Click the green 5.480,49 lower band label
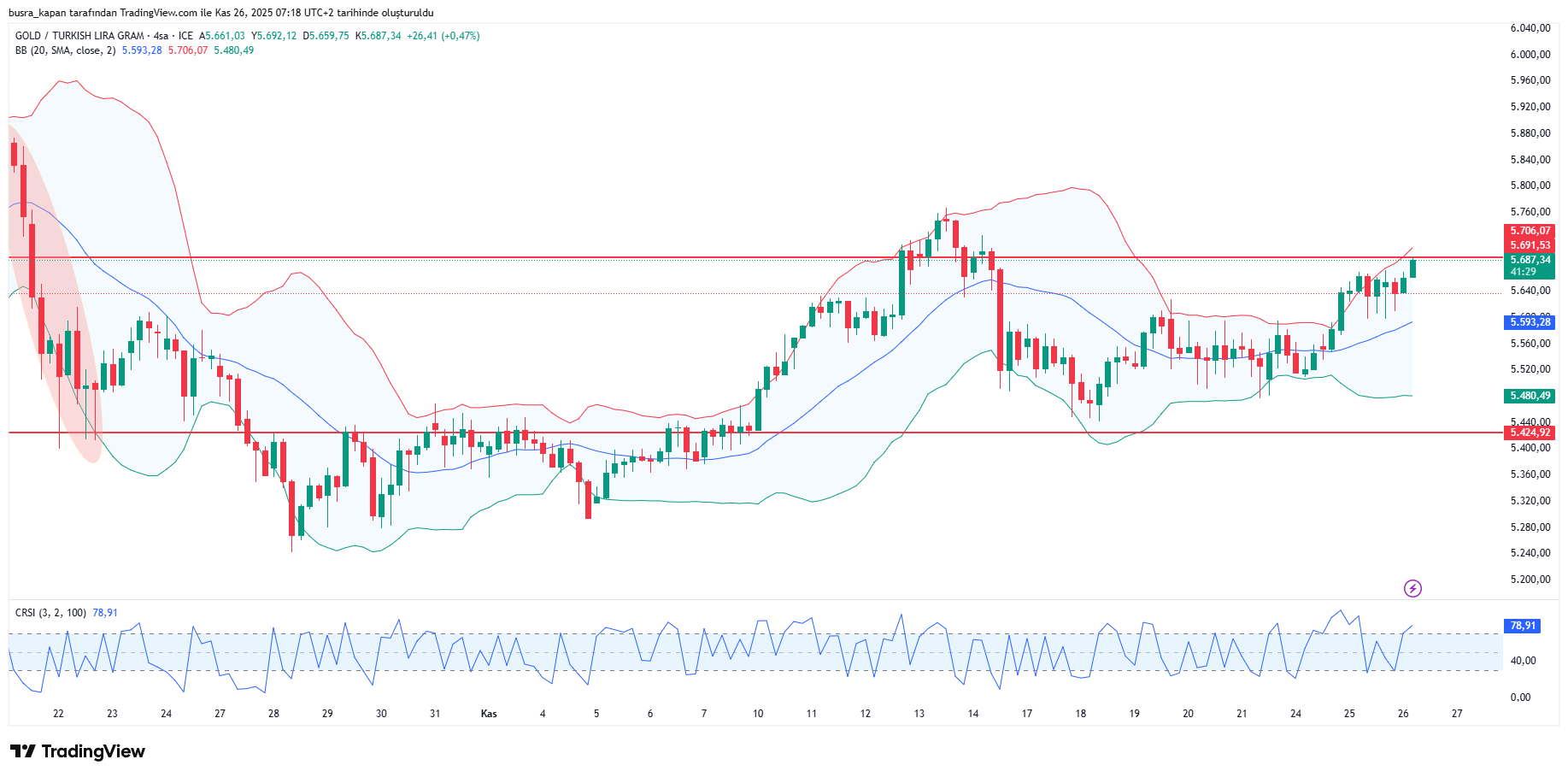Screen dimensions: 1568x777 [1529, 396]
